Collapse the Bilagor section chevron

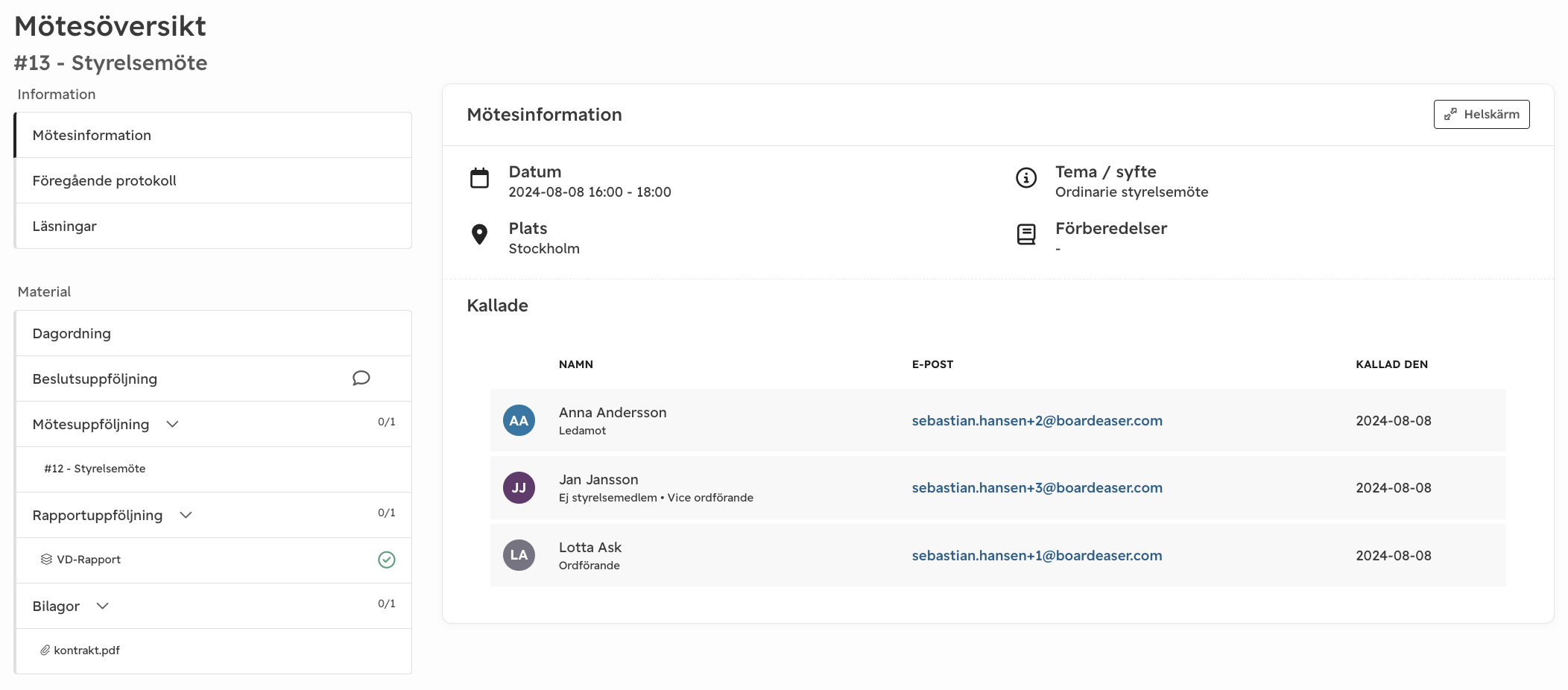tap(103, 606)
